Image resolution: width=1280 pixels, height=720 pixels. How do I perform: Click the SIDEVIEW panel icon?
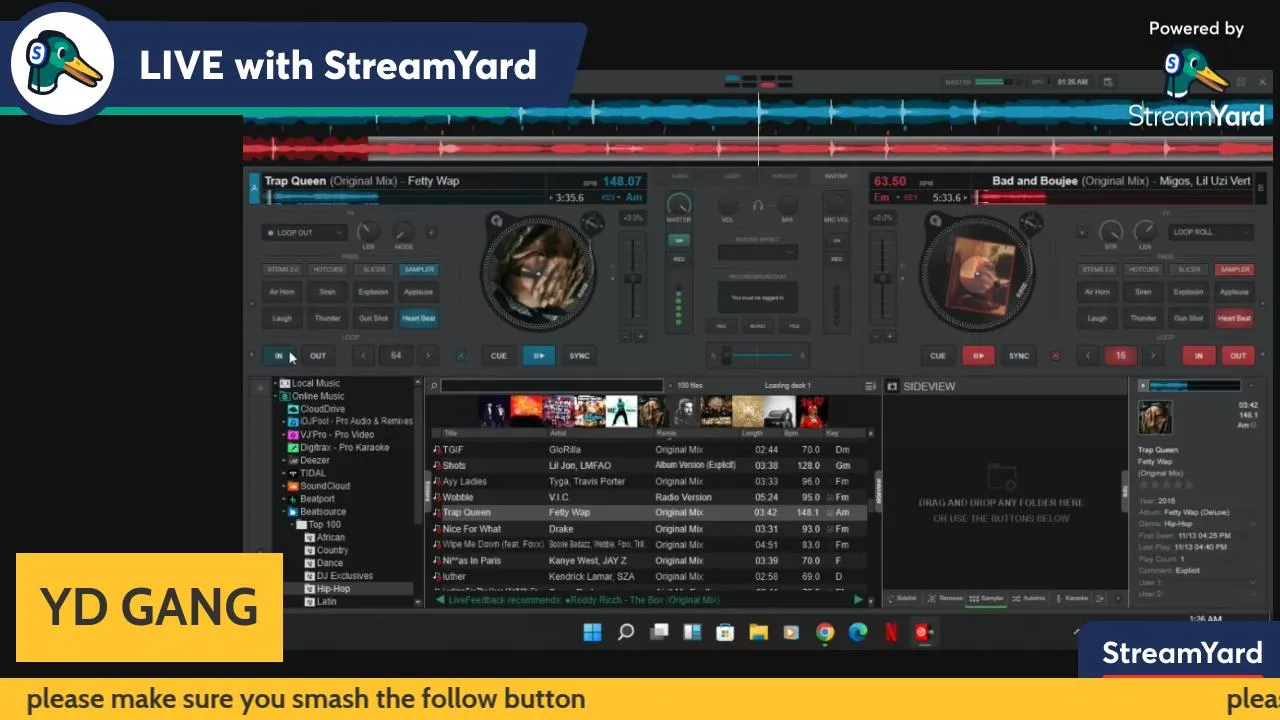[892, 386]
